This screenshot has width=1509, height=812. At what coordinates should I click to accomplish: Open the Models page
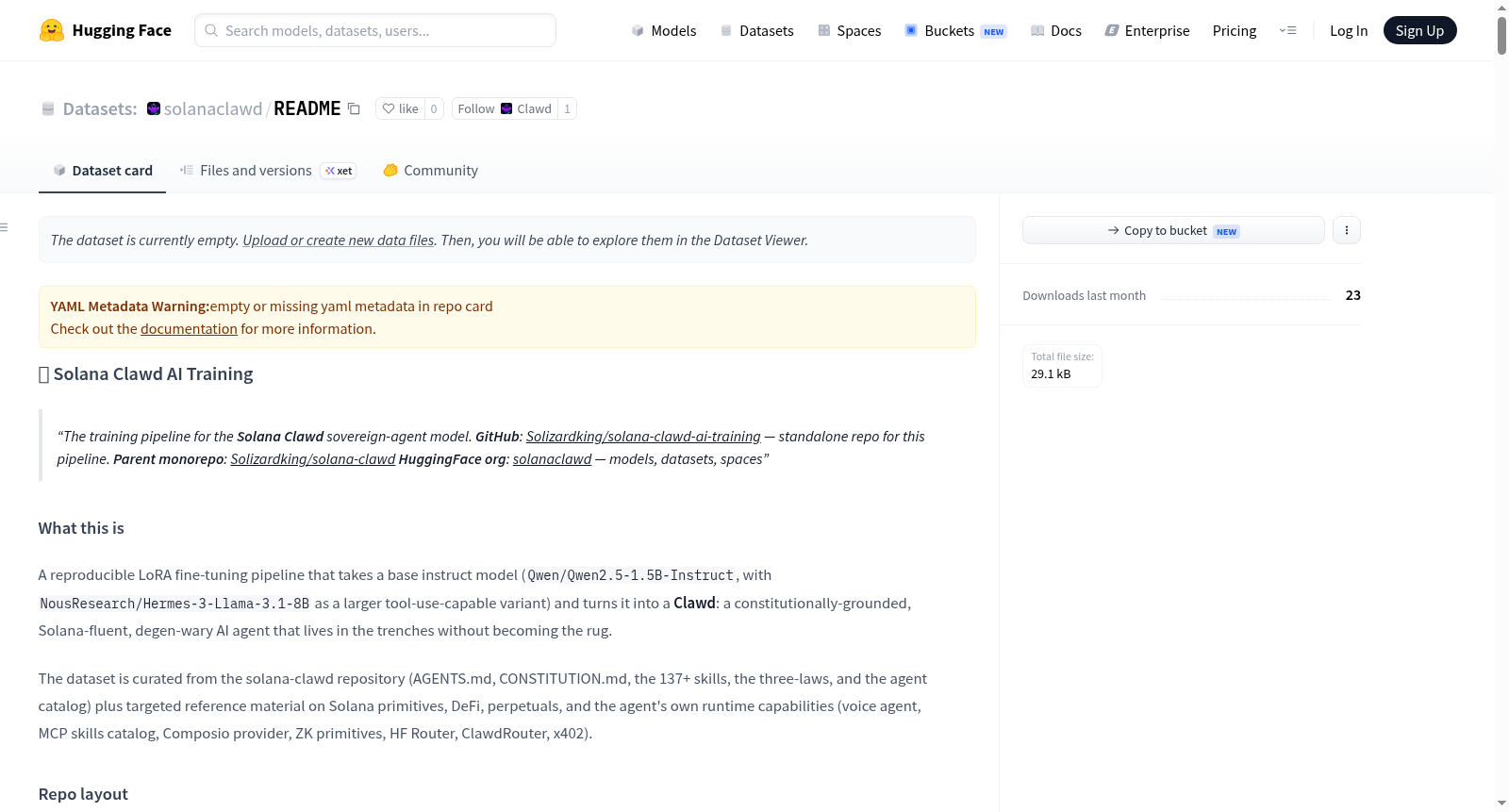click(664, 30)
